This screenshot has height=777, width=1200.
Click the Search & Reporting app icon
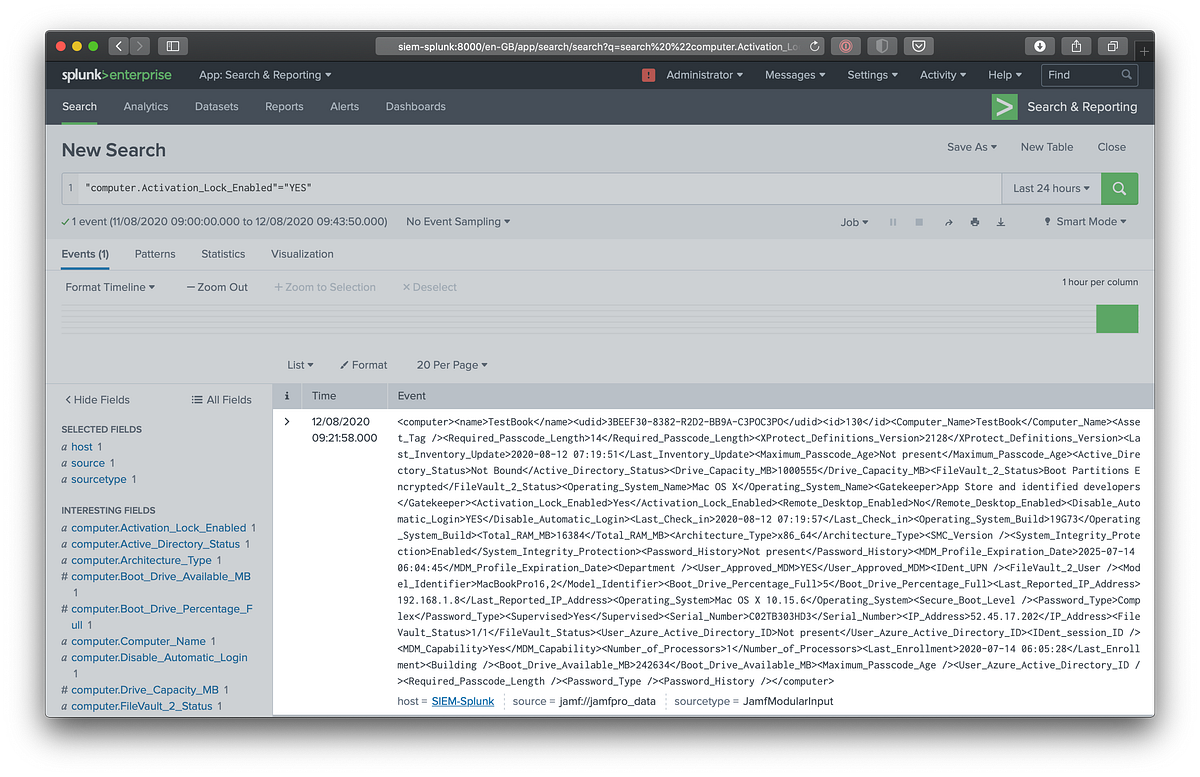(1004, 107)
